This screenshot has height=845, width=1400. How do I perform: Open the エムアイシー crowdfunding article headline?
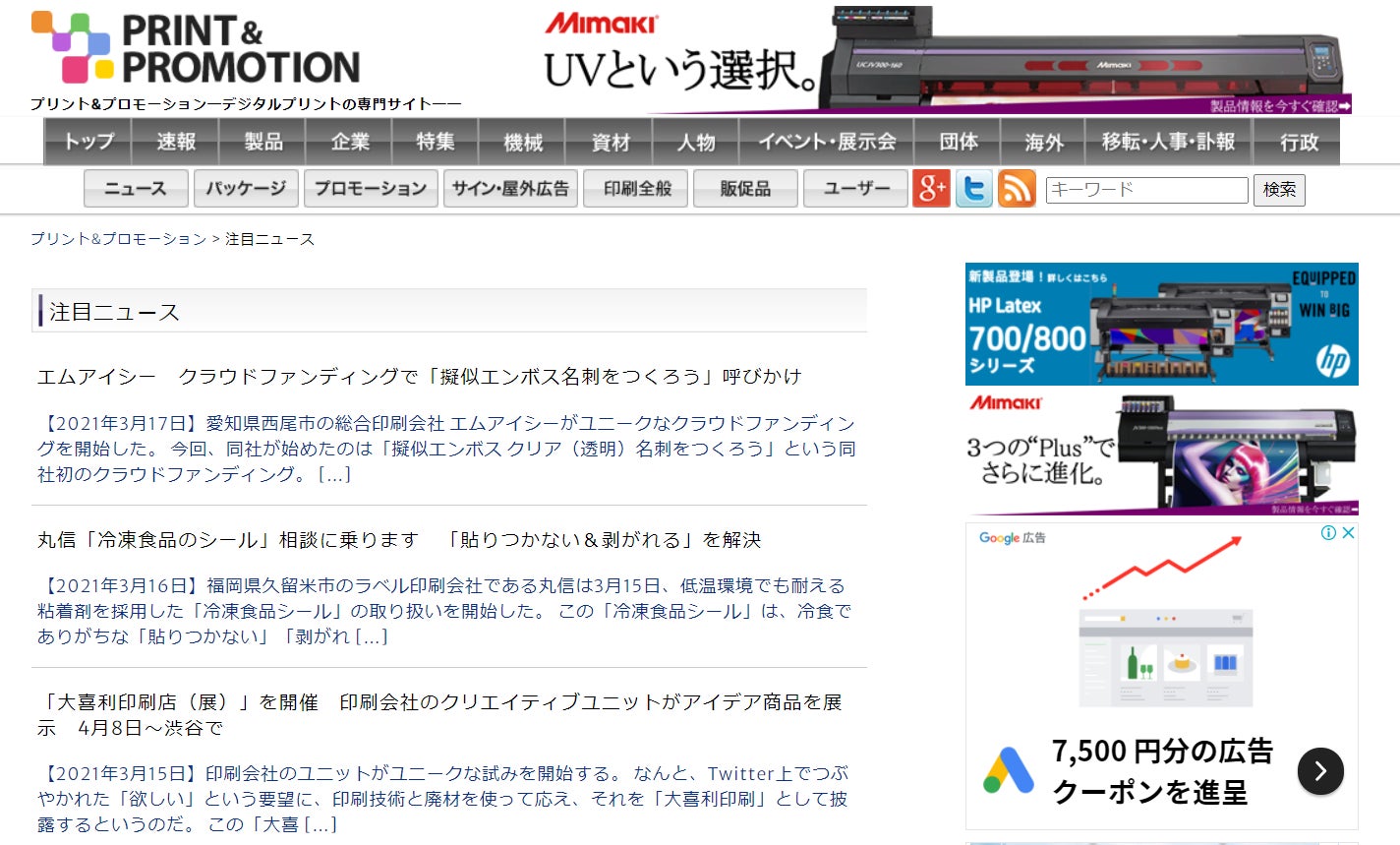419,377
